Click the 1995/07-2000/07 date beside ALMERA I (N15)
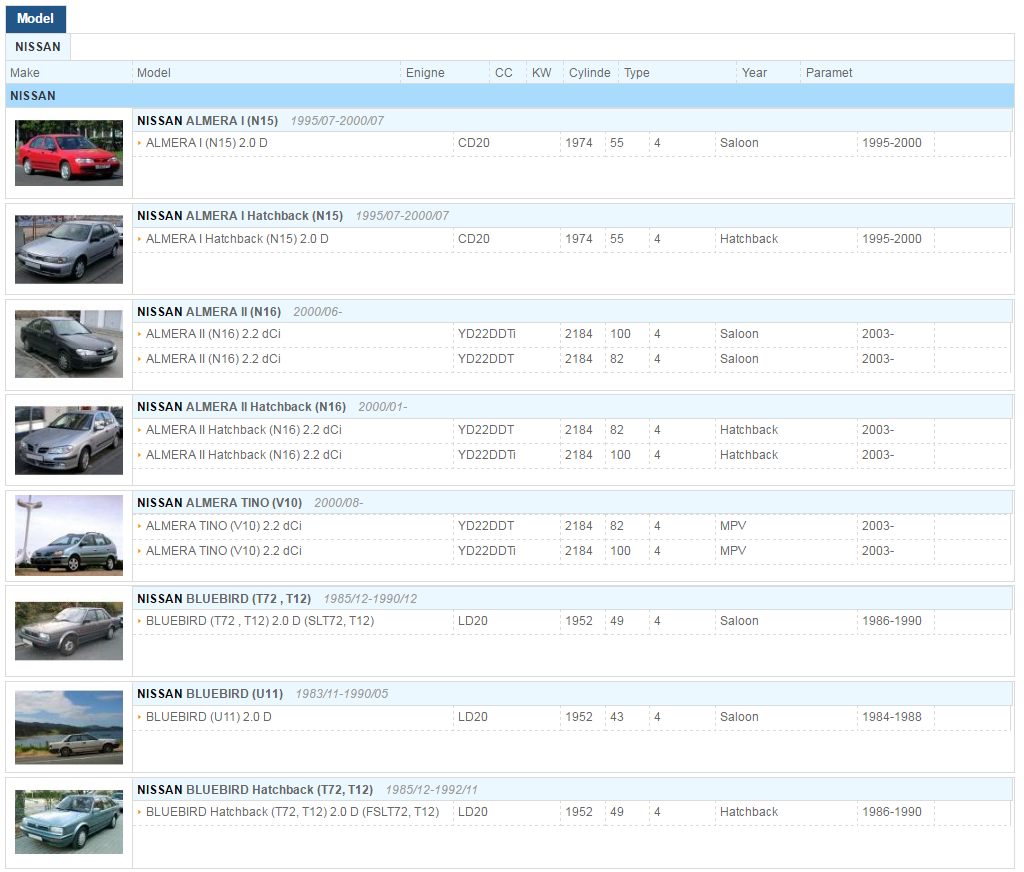This screenshot has width=1024, height=872. [337, 121]
